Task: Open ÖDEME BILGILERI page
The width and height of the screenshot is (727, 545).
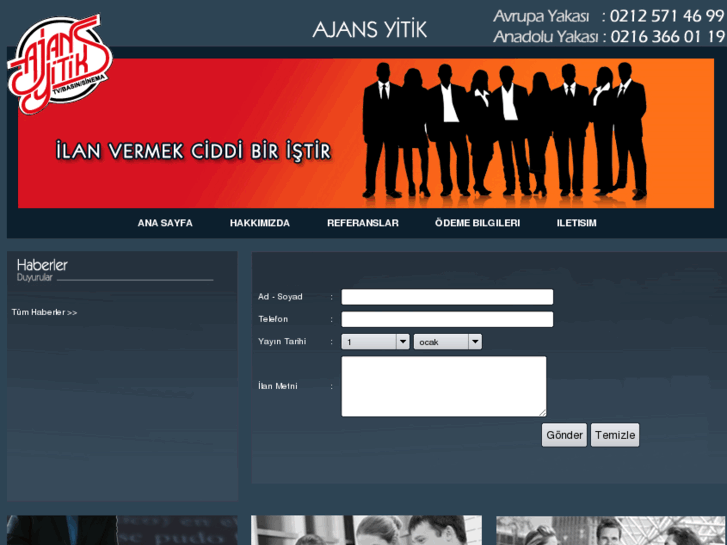Action: click(x=478, y=223)
